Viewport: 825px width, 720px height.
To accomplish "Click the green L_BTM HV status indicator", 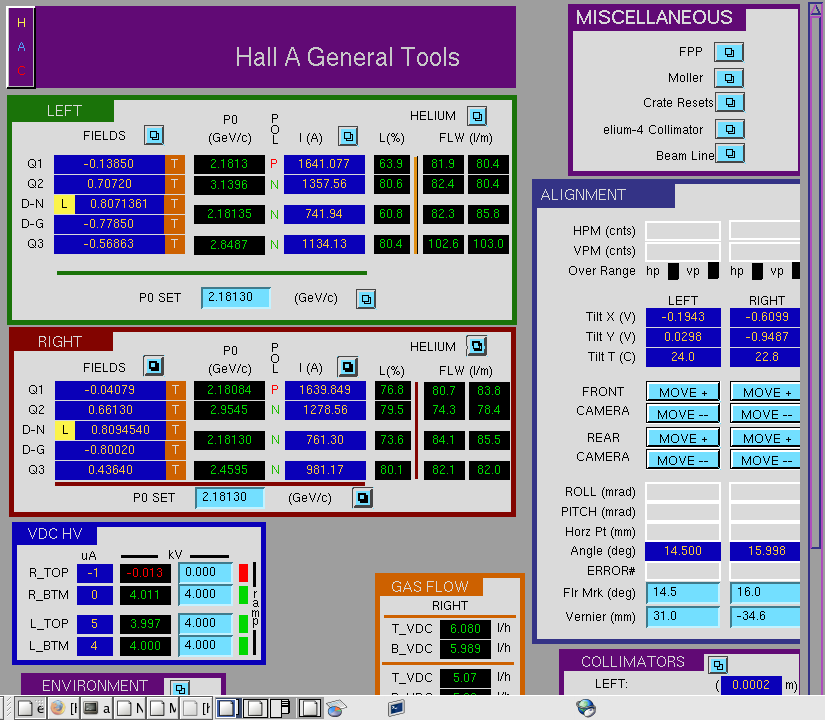I will click(x=243, y=646).
